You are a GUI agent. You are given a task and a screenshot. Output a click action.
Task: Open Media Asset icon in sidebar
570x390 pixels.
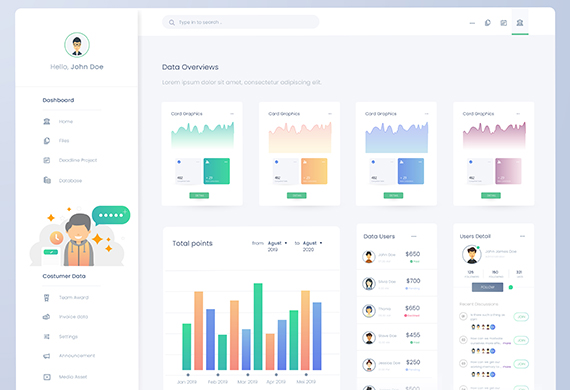pos(47,377)
